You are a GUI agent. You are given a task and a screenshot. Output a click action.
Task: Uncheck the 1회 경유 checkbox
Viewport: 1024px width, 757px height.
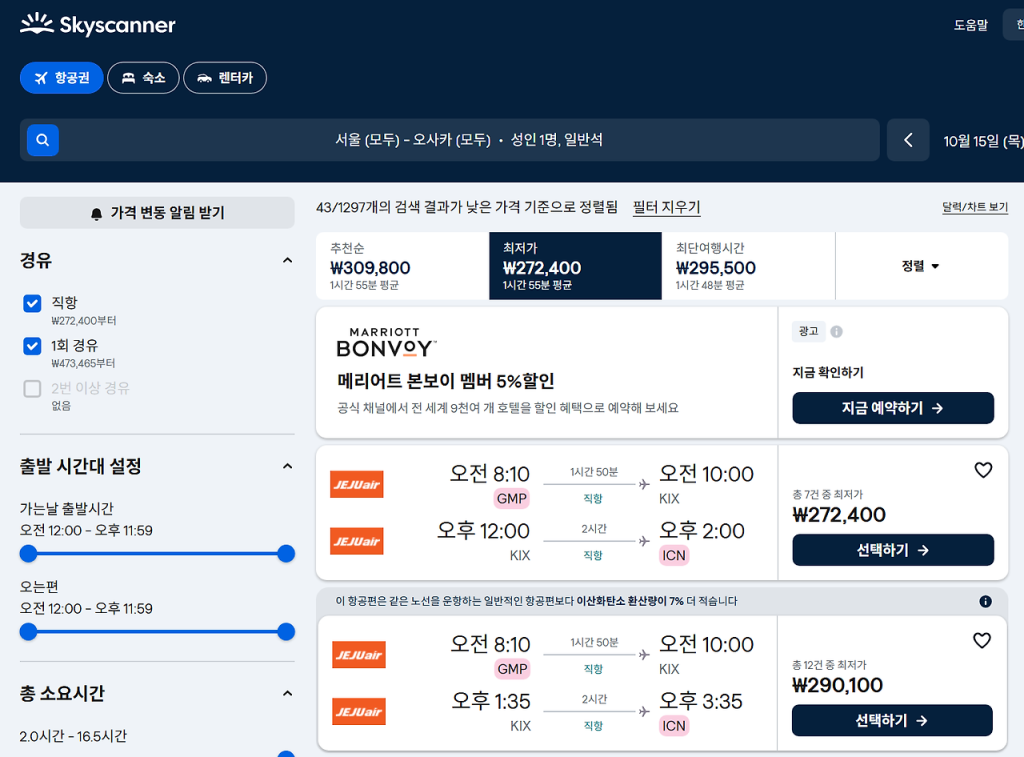[32, 346]
